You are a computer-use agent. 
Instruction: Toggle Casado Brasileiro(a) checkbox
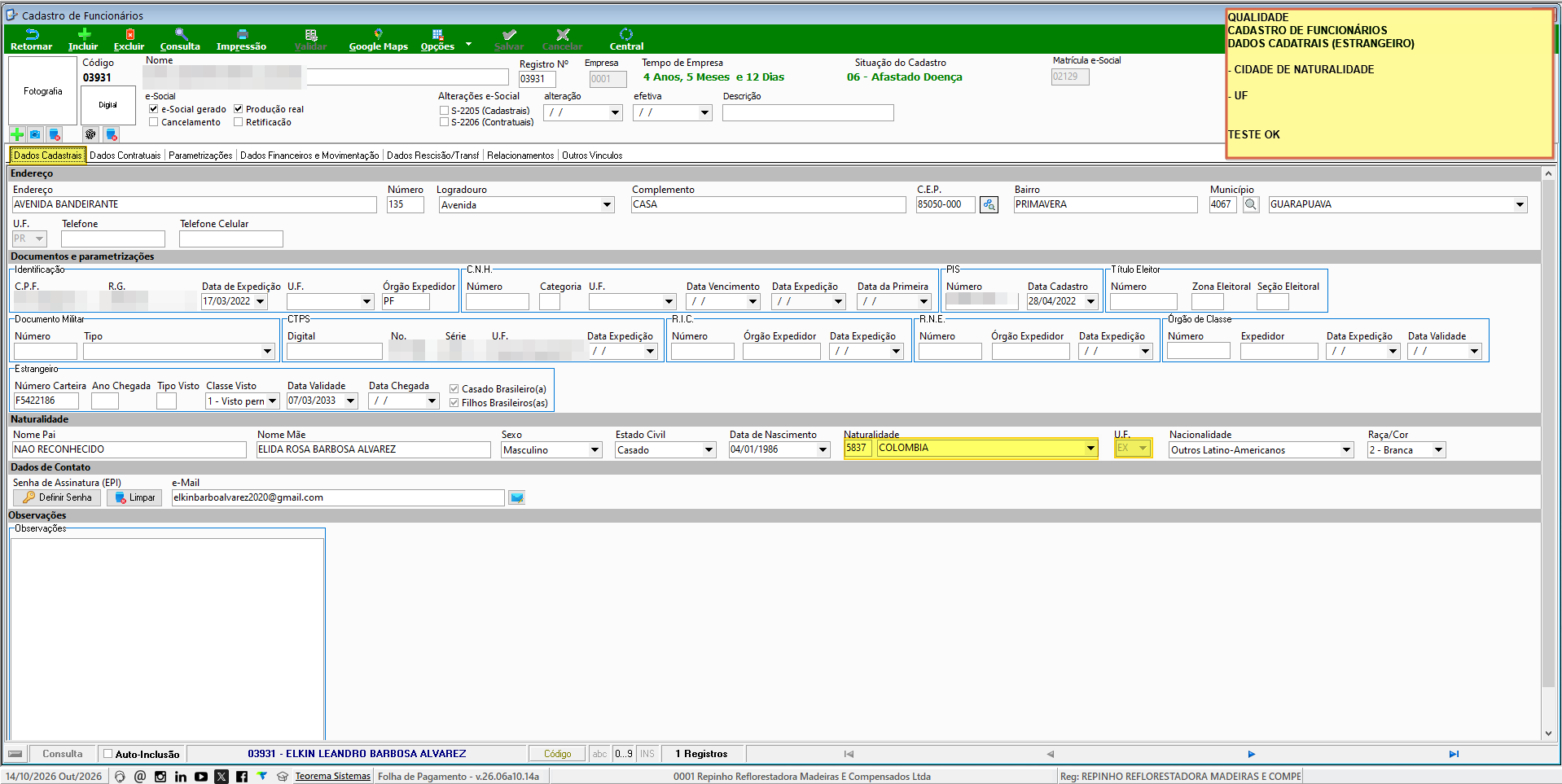(454, 389)
